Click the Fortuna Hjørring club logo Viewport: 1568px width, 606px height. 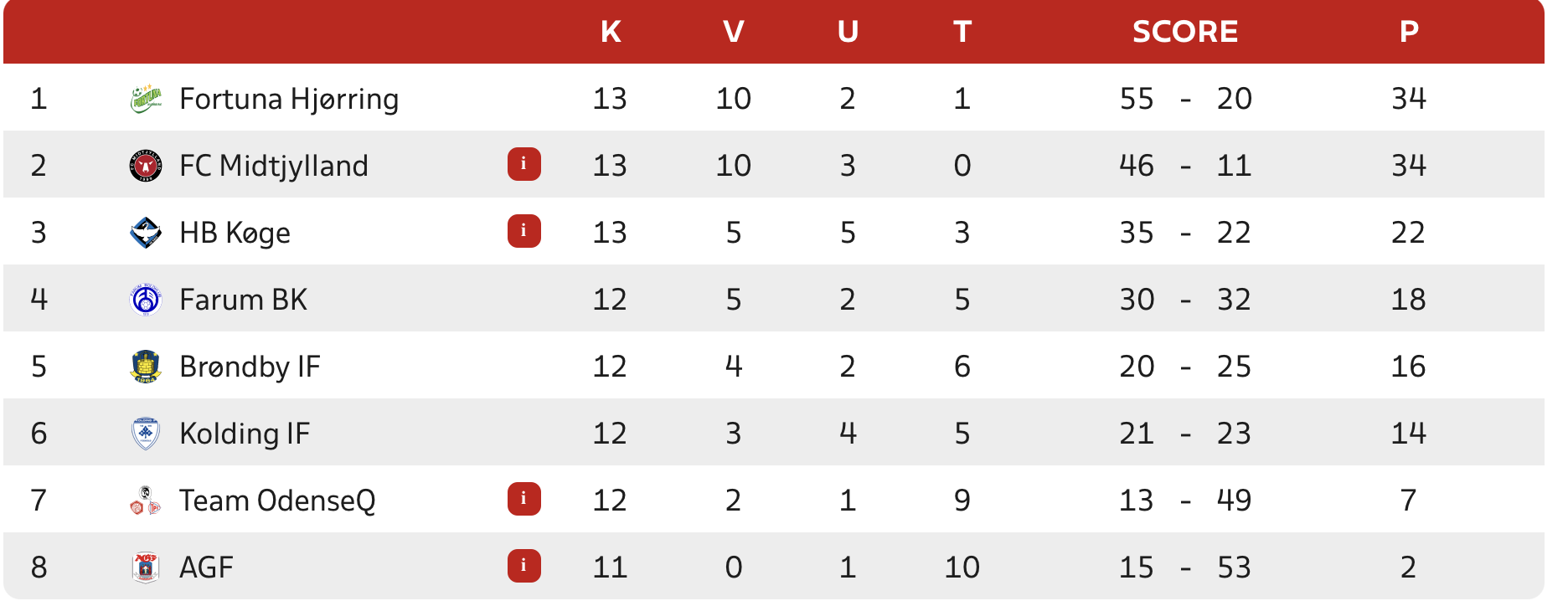(x=146, y=99)
